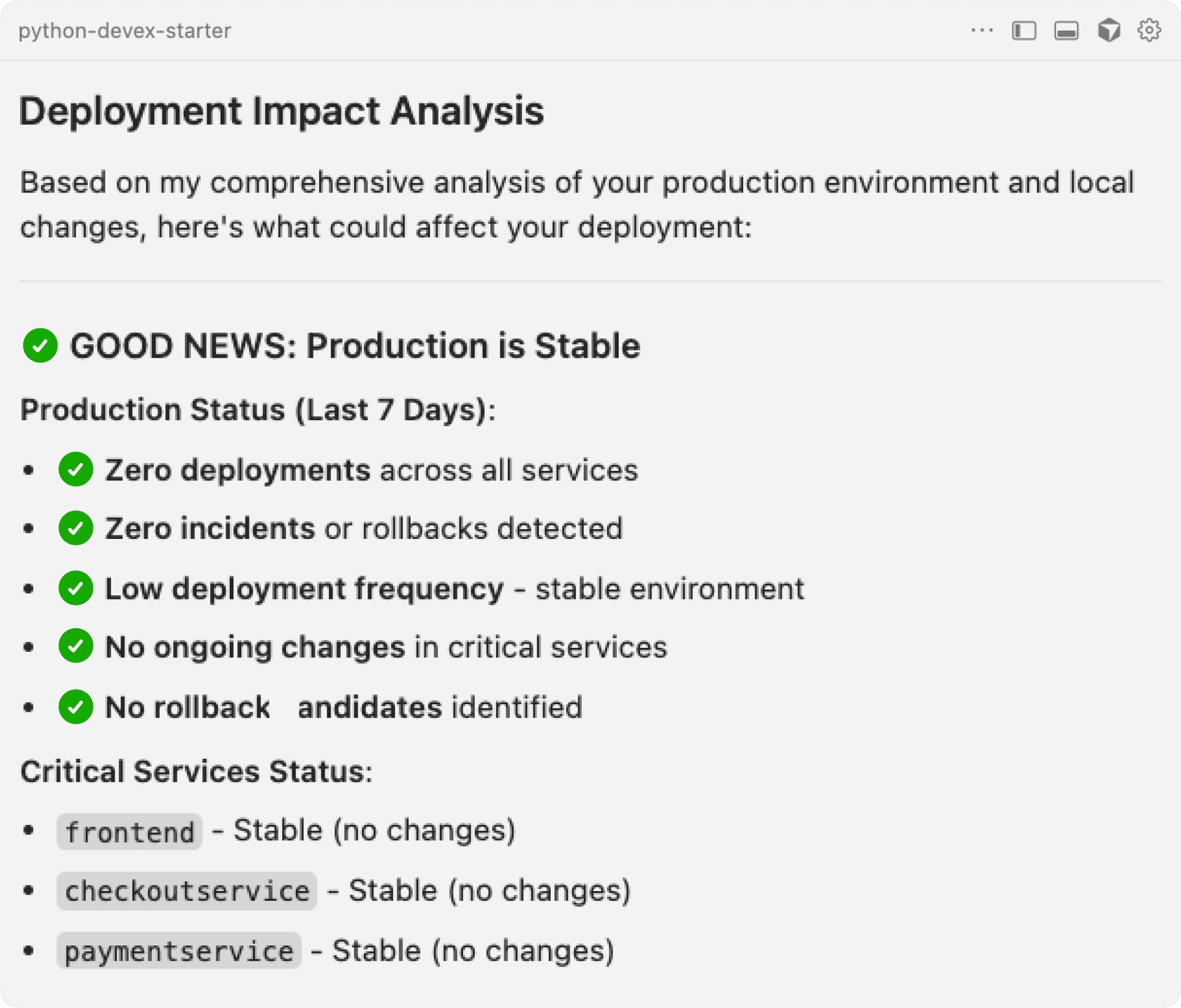Click the frontend code tag
Viewport: 1181px width, 1008px height.
pyautogui.click(x=130, y=831)
